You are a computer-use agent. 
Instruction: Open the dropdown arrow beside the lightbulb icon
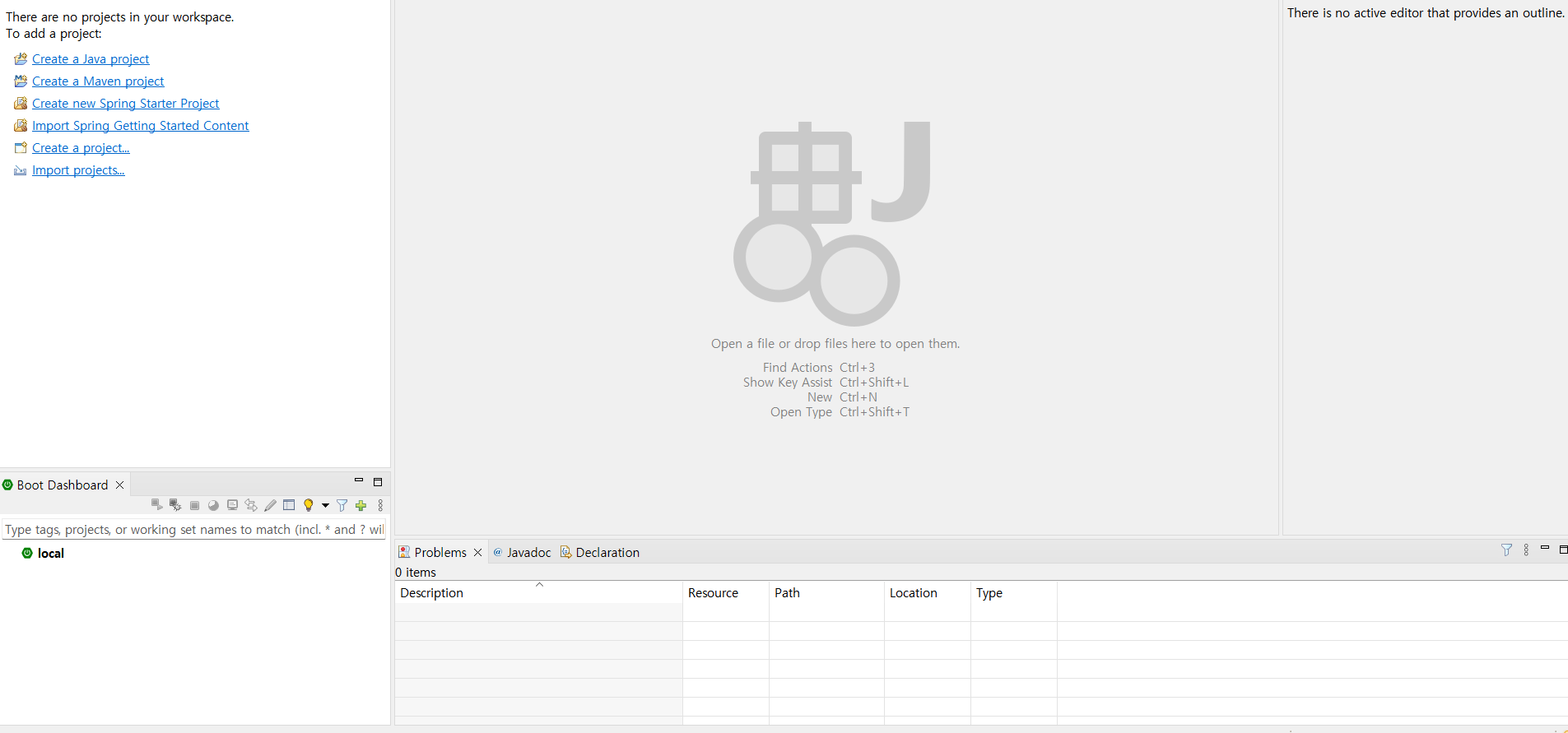click(x=325, y=505)
